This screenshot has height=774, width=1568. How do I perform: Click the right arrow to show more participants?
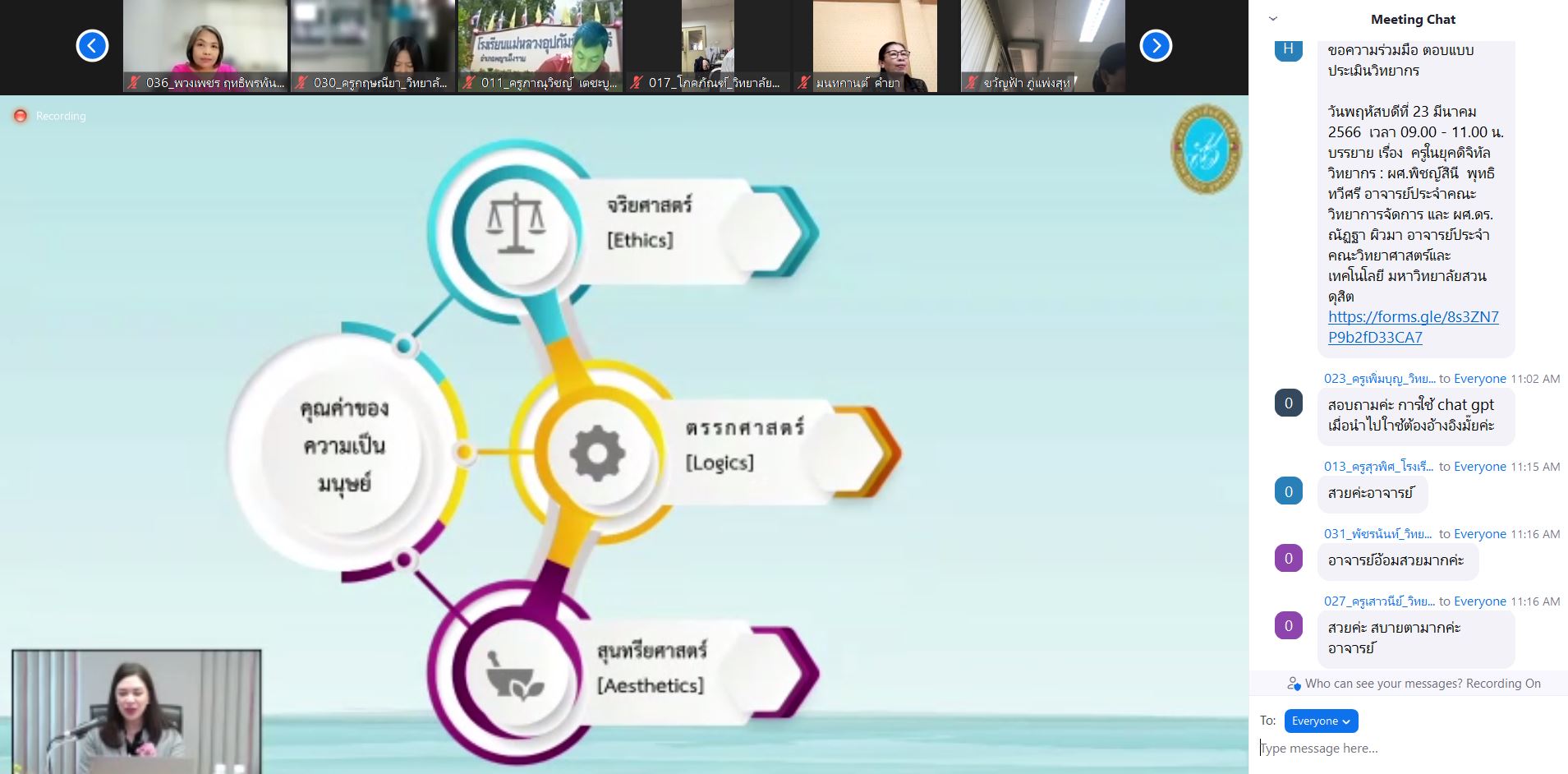click(1155, 45)
